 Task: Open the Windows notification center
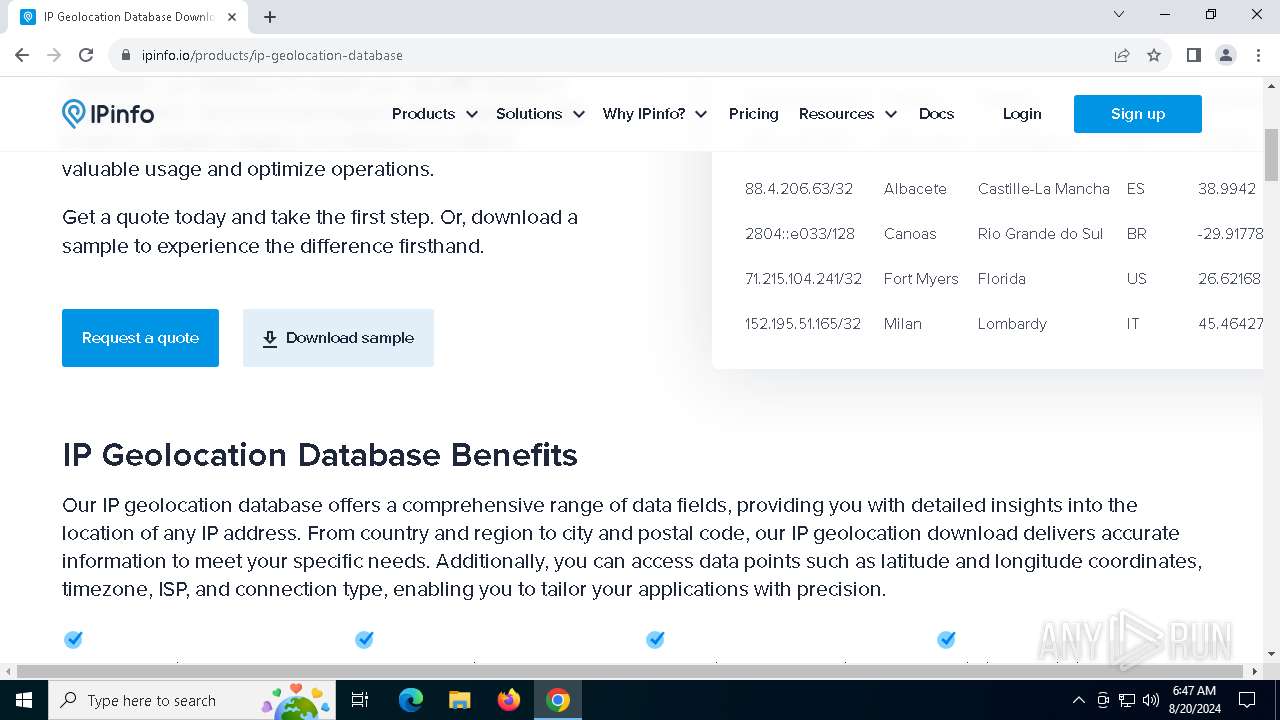[1247, 700]
